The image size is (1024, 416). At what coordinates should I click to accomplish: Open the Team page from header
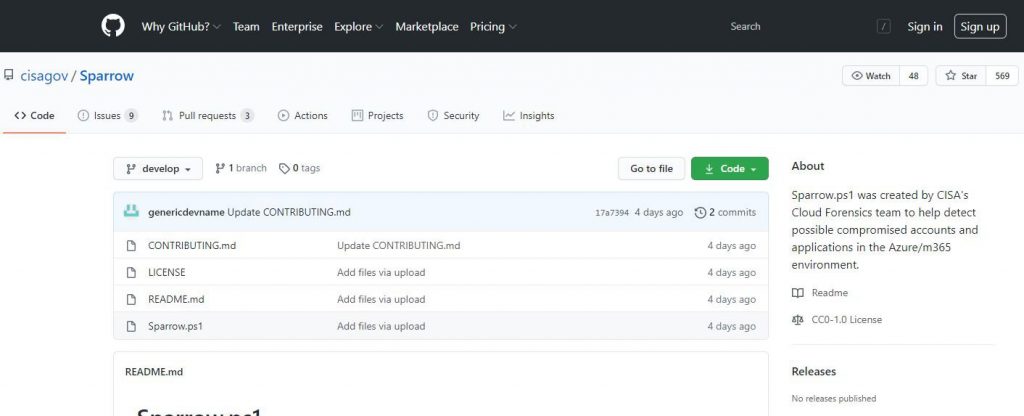[246, 27]
